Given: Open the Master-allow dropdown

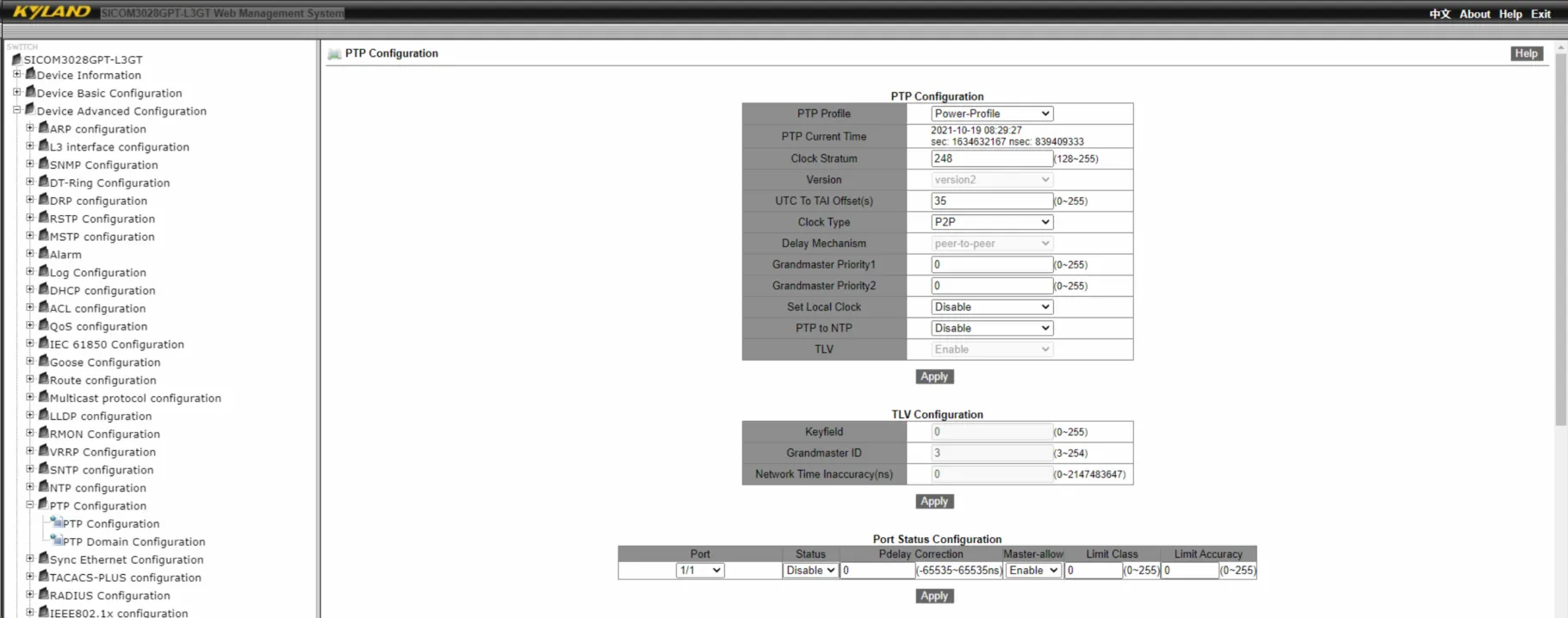Looking at the screenshot, I should click(x=1032, y=571).
